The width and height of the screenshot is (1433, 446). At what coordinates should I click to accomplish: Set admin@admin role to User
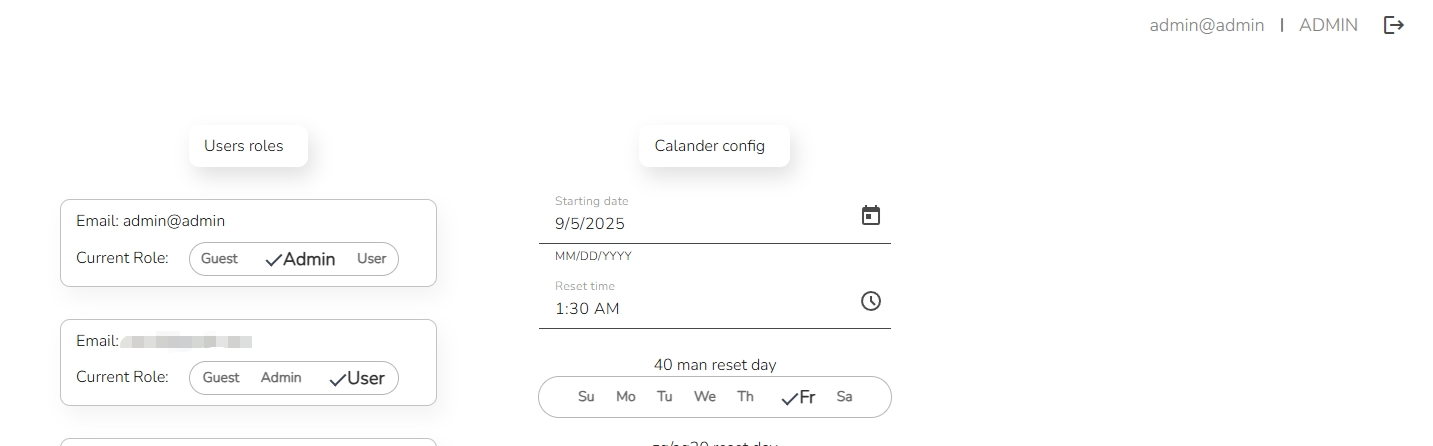(371, 259)
